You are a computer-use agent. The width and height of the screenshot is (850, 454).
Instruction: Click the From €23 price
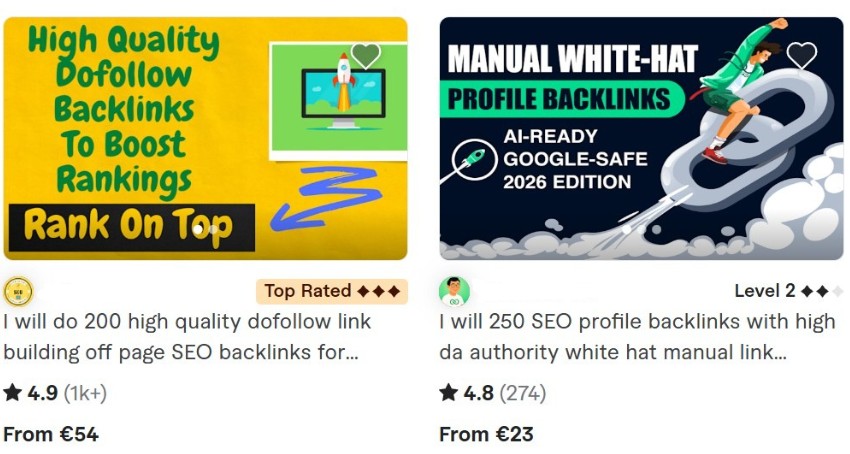click(x=486, y=434)
